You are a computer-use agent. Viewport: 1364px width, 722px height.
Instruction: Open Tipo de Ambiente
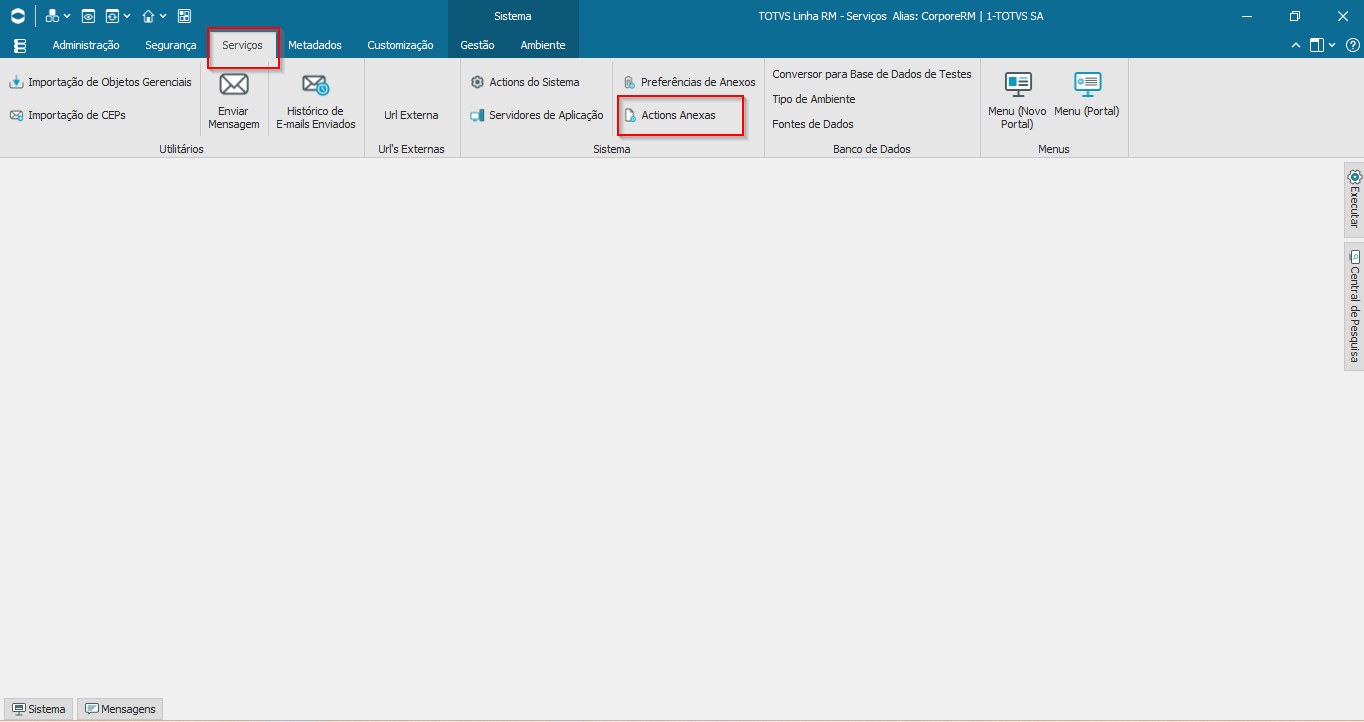coord(814,99)
